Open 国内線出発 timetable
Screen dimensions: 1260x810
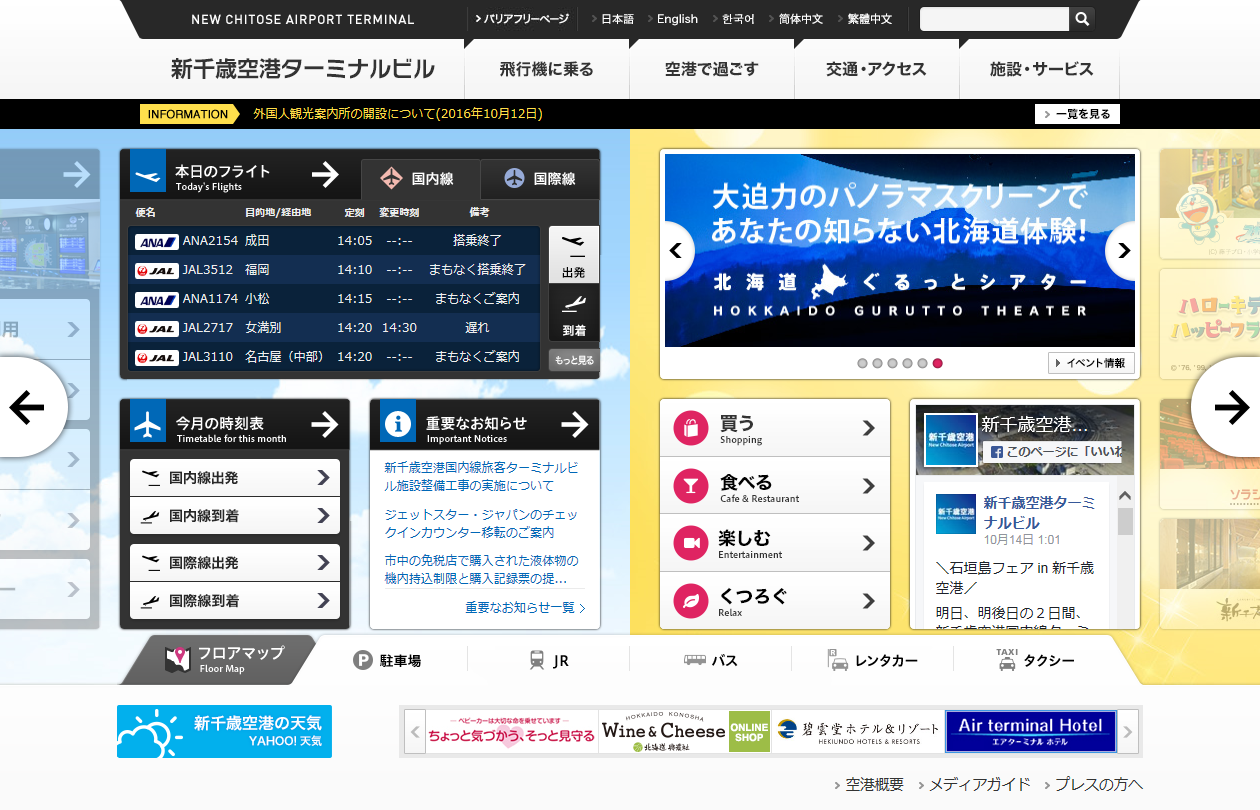pos(235,478)
